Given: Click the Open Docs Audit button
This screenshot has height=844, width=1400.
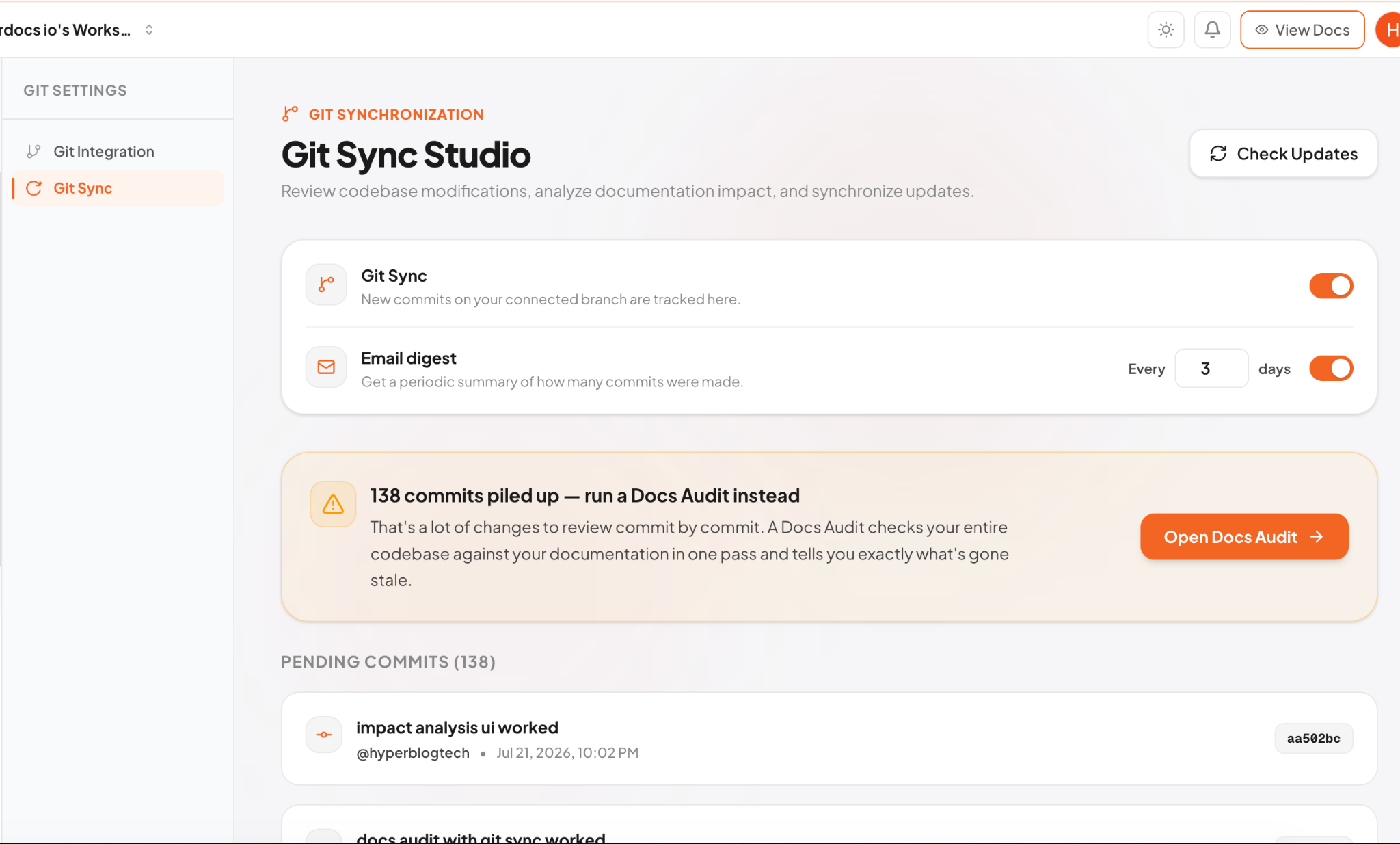Looking at the screenshot, I should click(x=1244, y=537).
